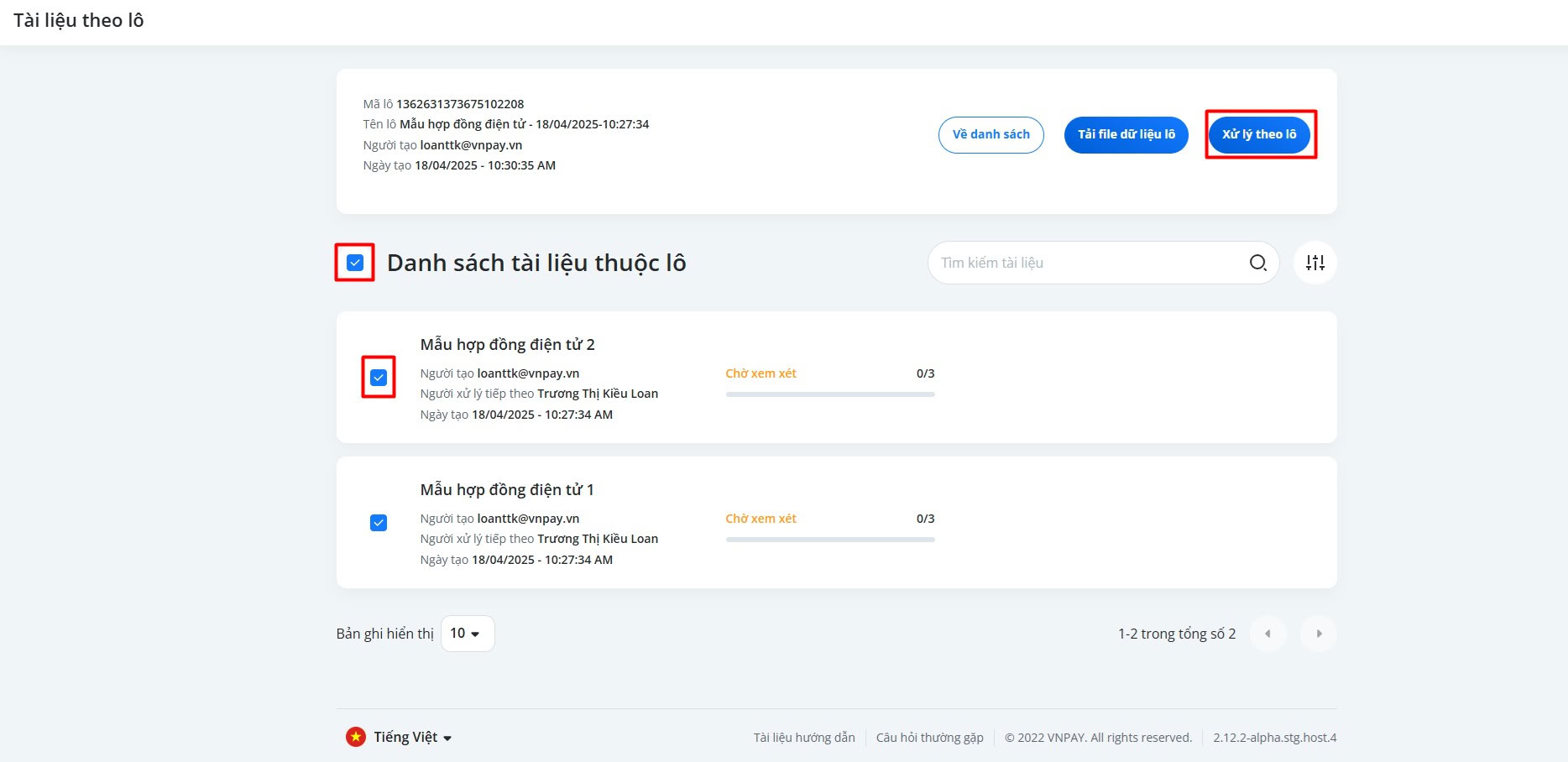Open the Tiếng Việt language dropdown
1568x762 pixels.
tap(413, 737)
